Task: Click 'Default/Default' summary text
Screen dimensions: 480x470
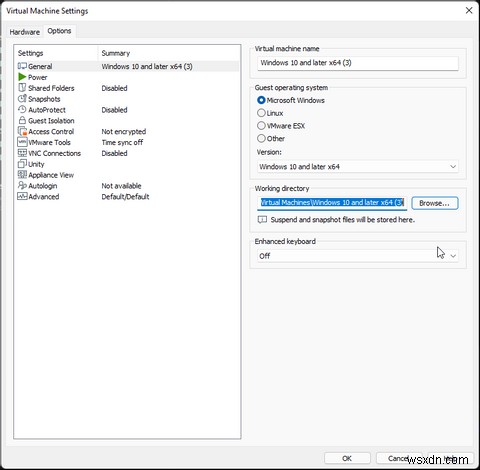Action: click(x=125, y=197)
